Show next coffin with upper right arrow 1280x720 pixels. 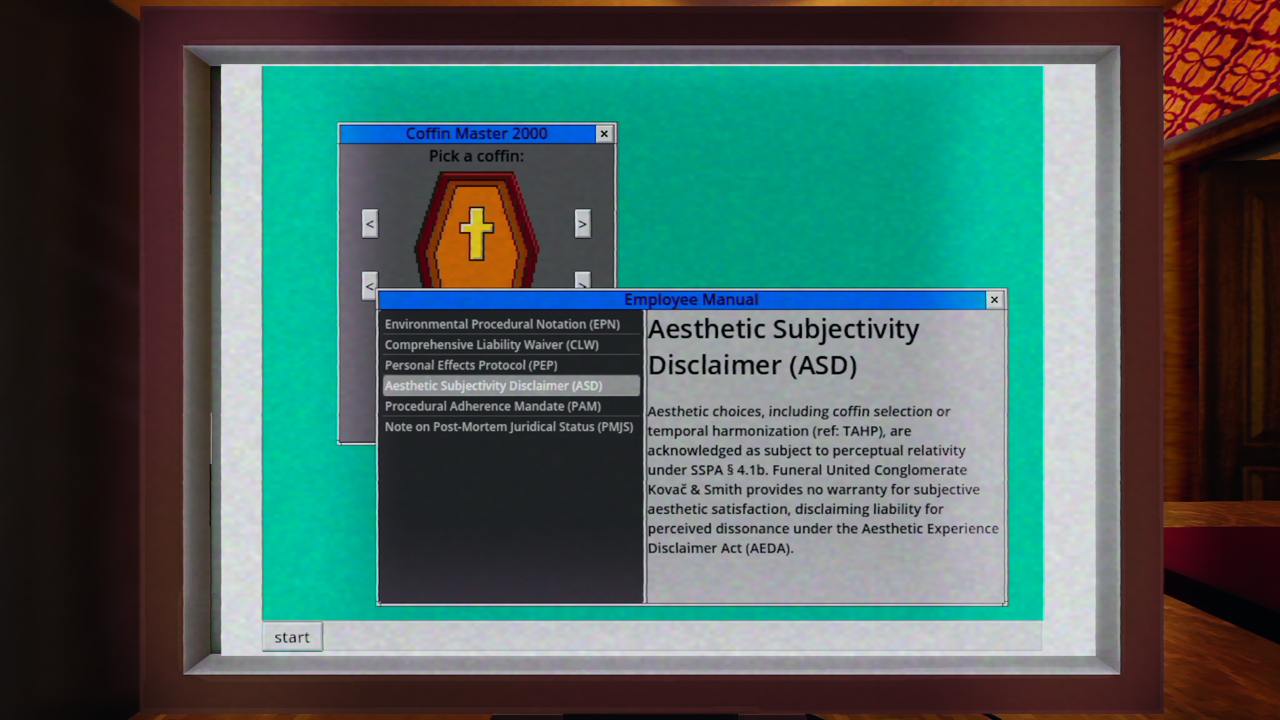(x=582, y=223)
